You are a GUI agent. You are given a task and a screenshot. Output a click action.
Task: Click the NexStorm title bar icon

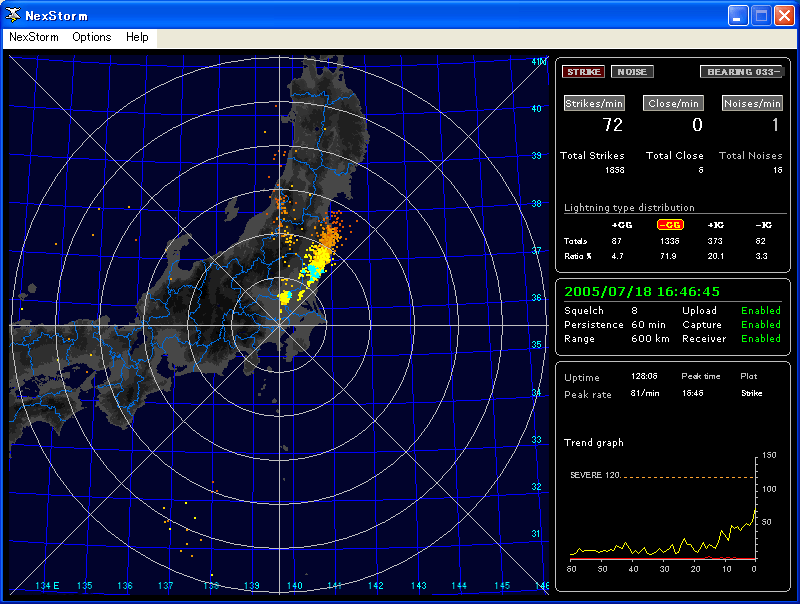pyautogui.click(x=13, y=15)
